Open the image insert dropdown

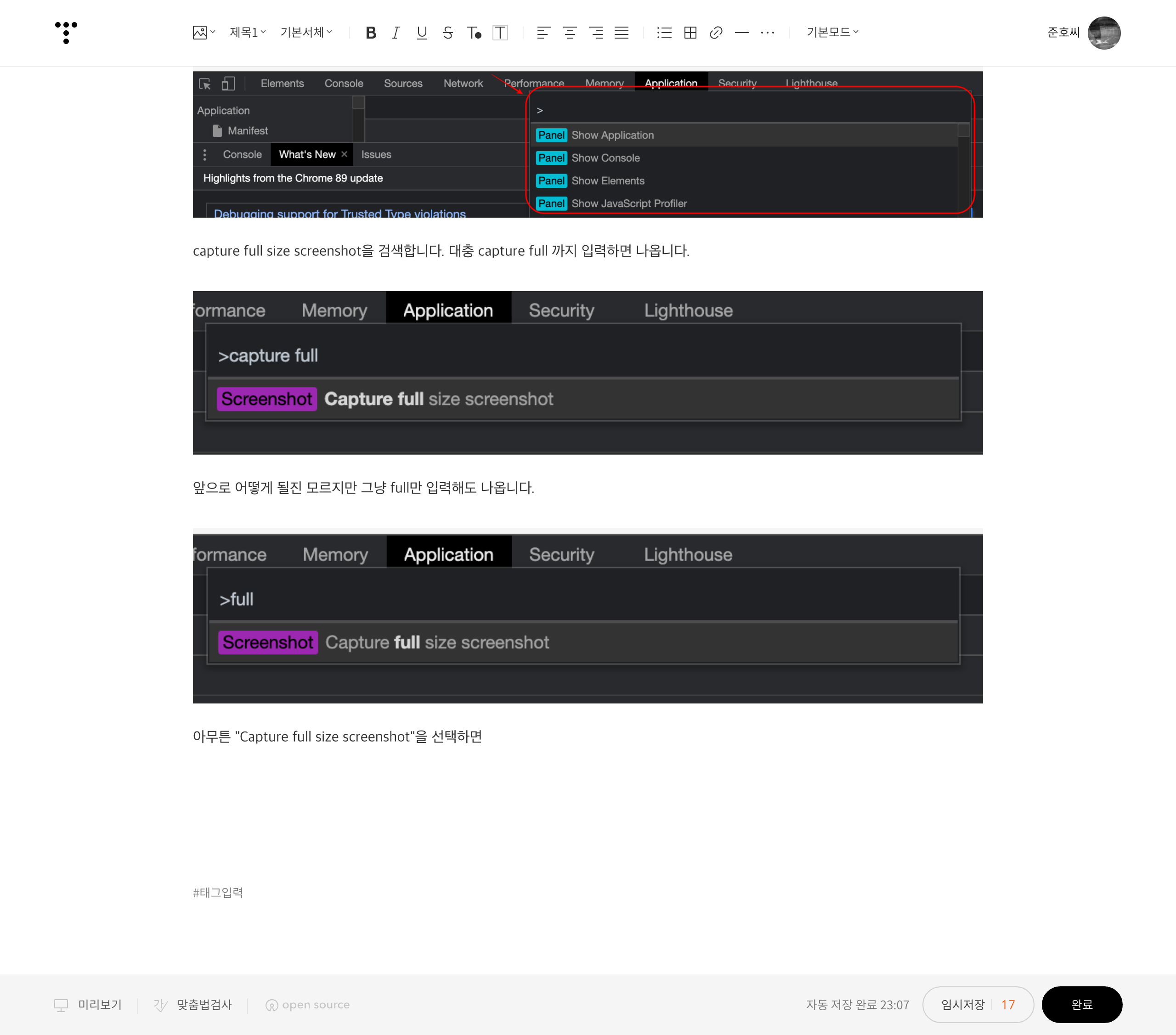click(x=204, y=32)
